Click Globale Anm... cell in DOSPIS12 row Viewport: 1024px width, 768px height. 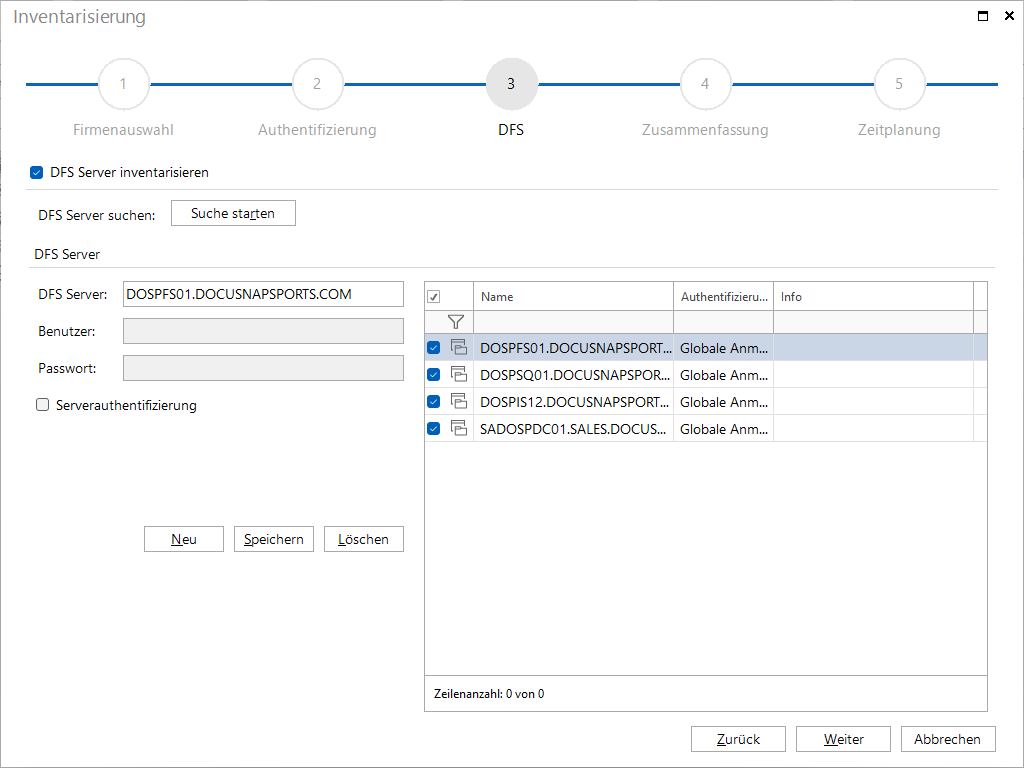(724, 401)
